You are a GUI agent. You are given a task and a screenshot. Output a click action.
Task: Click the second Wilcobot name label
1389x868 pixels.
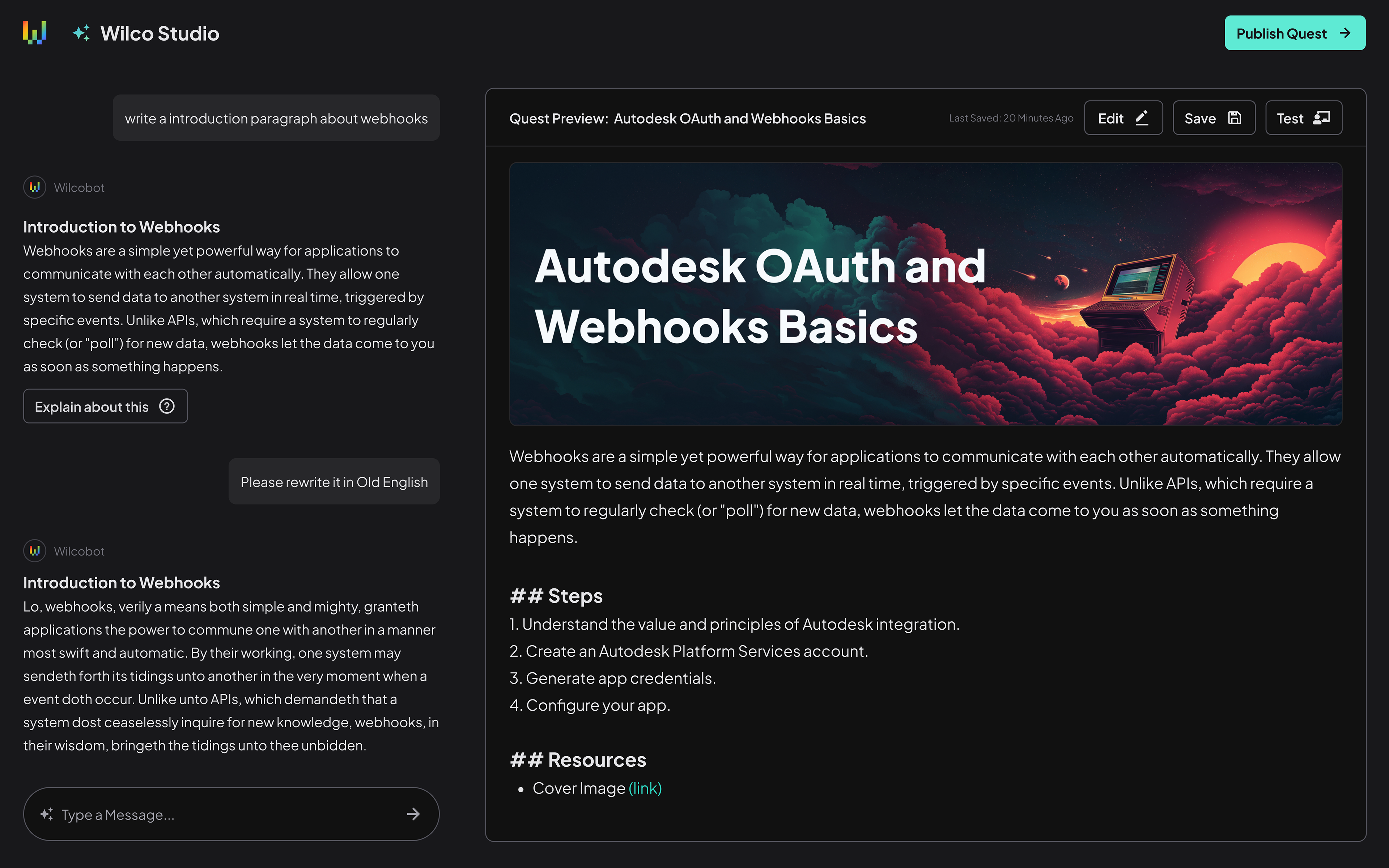point(78,551)
